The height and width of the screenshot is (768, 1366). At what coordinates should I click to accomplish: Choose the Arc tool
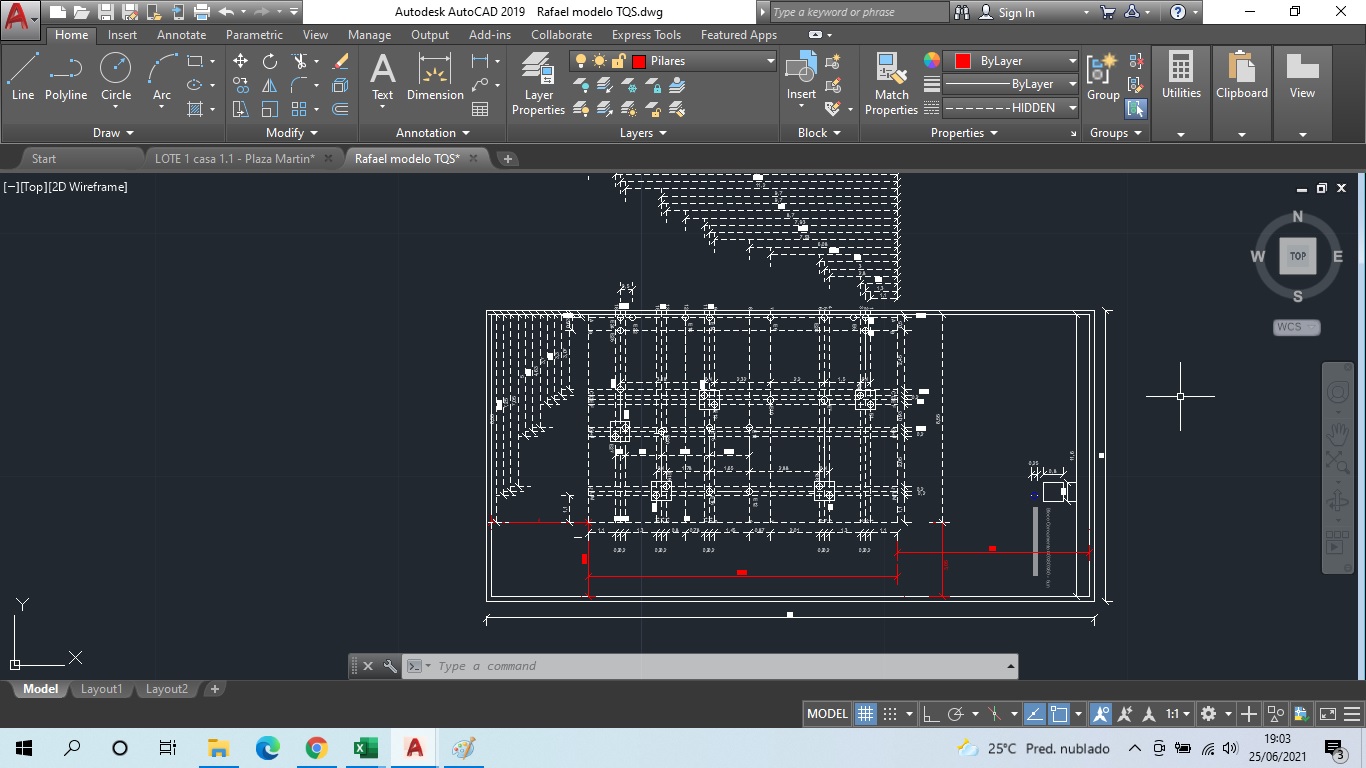(162, 77)
